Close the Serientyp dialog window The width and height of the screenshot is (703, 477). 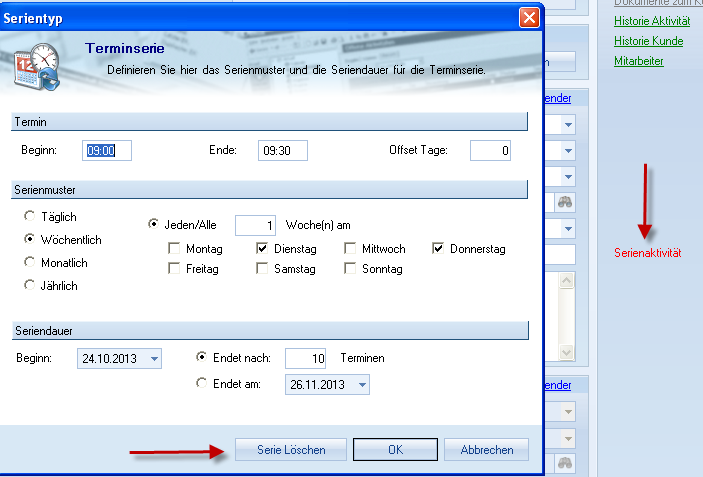(529, 17)
